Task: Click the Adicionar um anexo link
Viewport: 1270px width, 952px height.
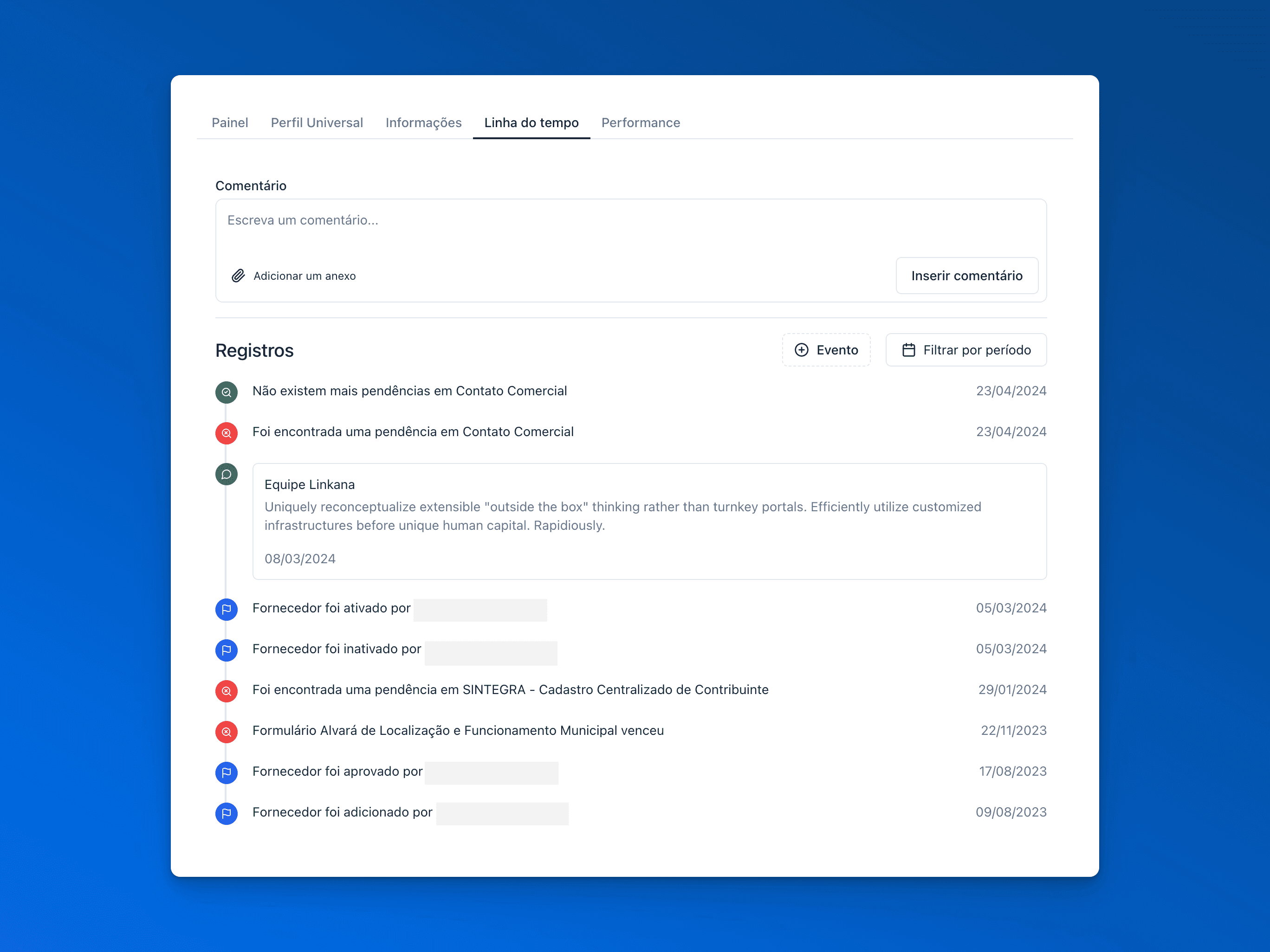Action: click(305, 276)
